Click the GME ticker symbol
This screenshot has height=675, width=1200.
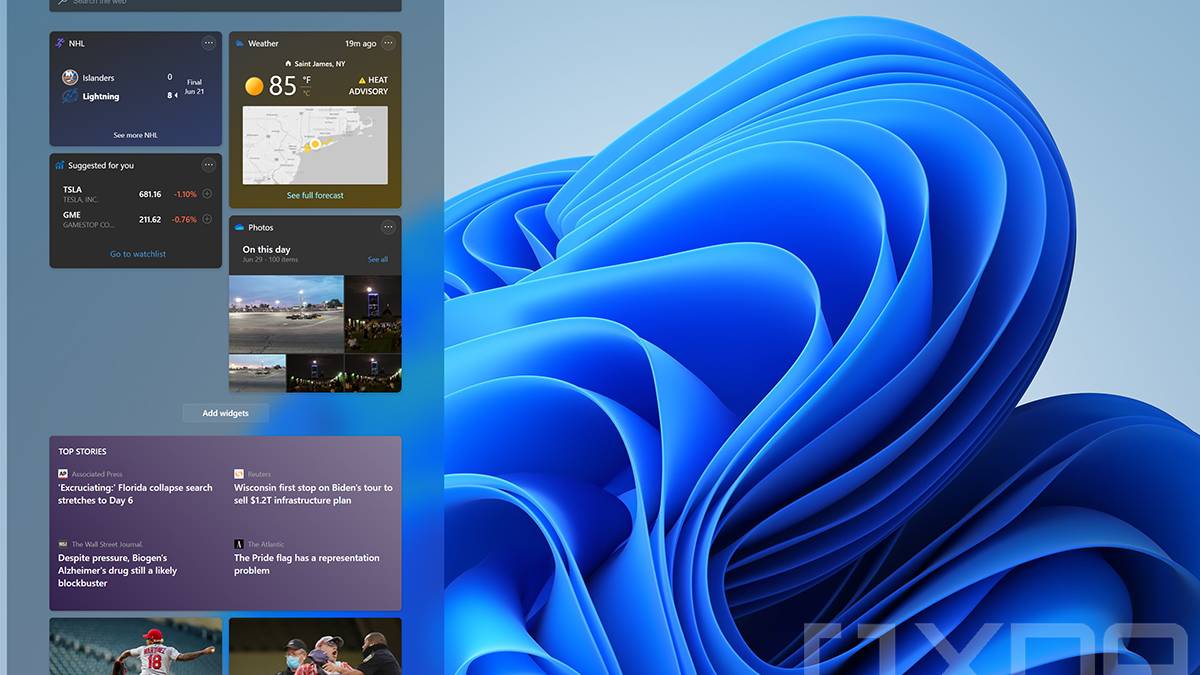click(71, 214)
